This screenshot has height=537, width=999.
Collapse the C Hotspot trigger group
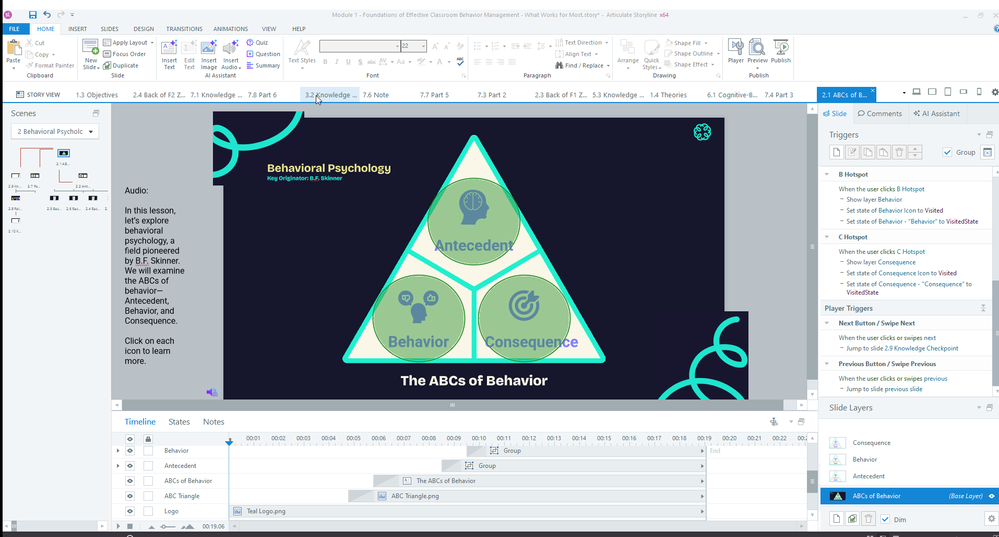pos(827,237)
